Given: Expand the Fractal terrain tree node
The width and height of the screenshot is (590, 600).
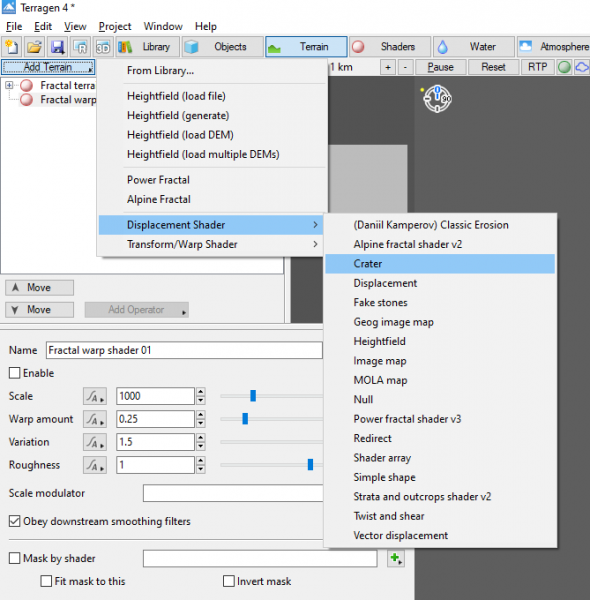Looking at the screenshot, I should pyautogui.click(x=9, y=85).
